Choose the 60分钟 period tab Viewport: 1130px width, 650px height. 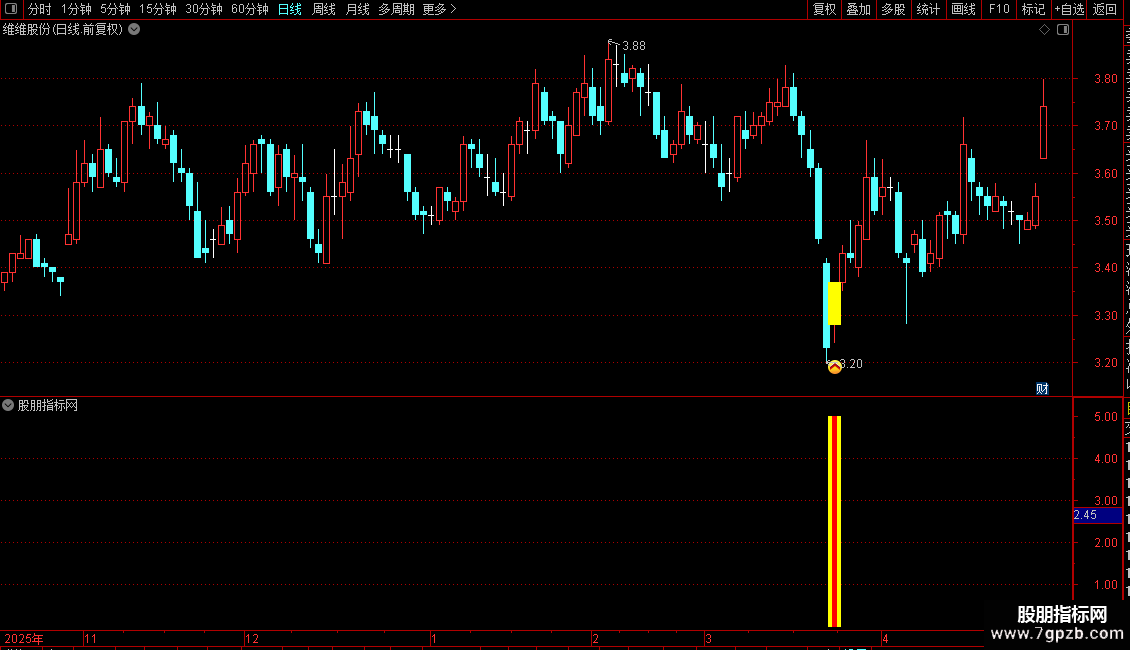tap(249, 9)
